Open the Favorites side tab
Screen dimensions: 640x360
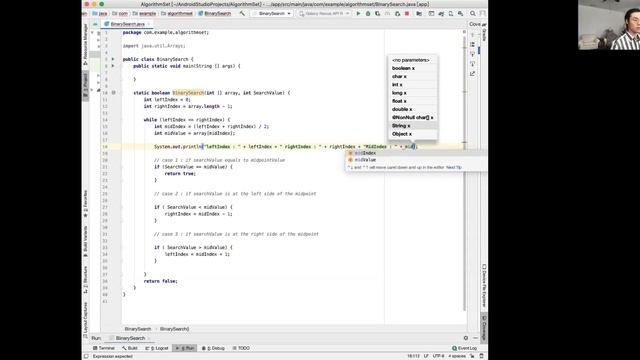pos(85,204)
